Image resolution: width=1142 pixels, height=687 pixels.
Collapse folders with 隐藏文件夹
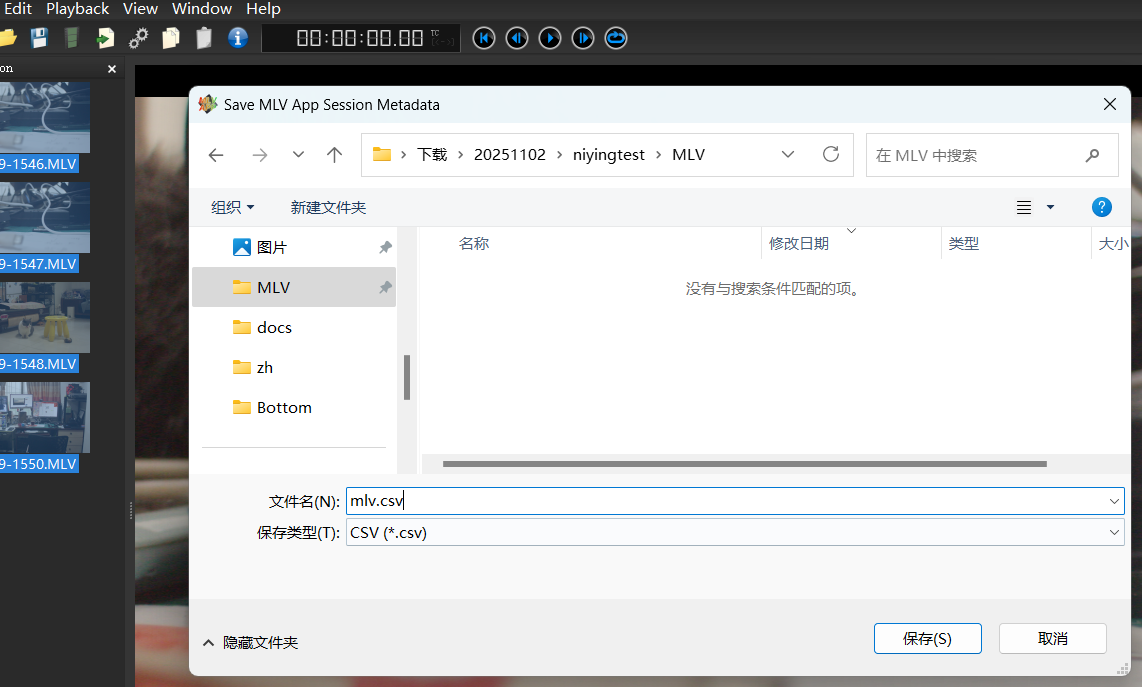click(251, 643)
